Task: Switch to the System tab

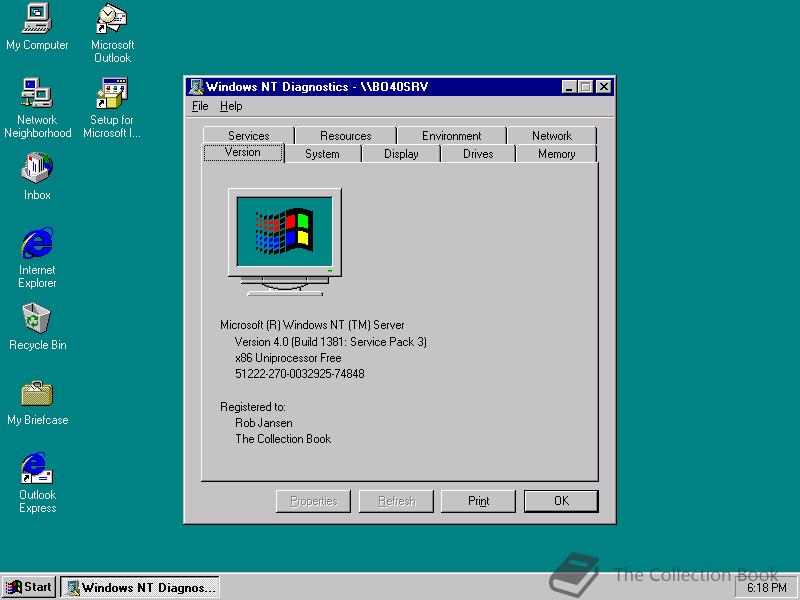Action: click(x=322, y=154)
